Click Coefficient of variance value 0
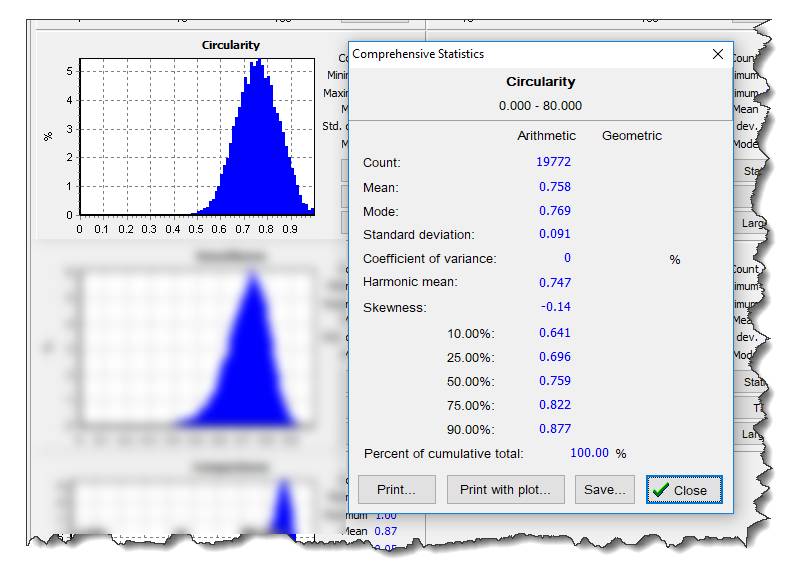Viewport: 791px width, 570px height. pyautogui.click(x=568, y=258)
